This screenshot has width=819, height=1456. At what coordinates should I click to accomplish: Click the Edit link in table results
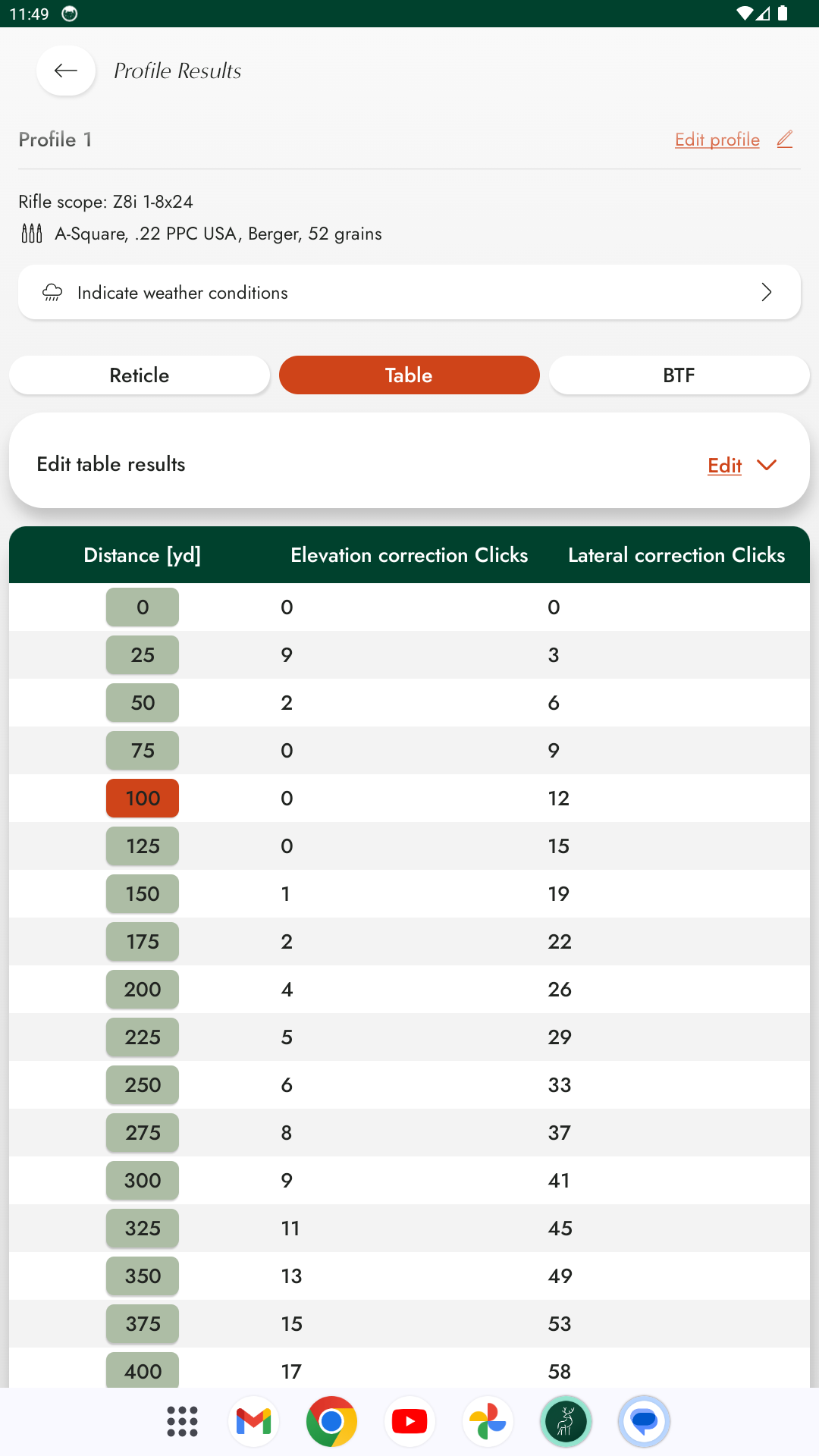724,466
